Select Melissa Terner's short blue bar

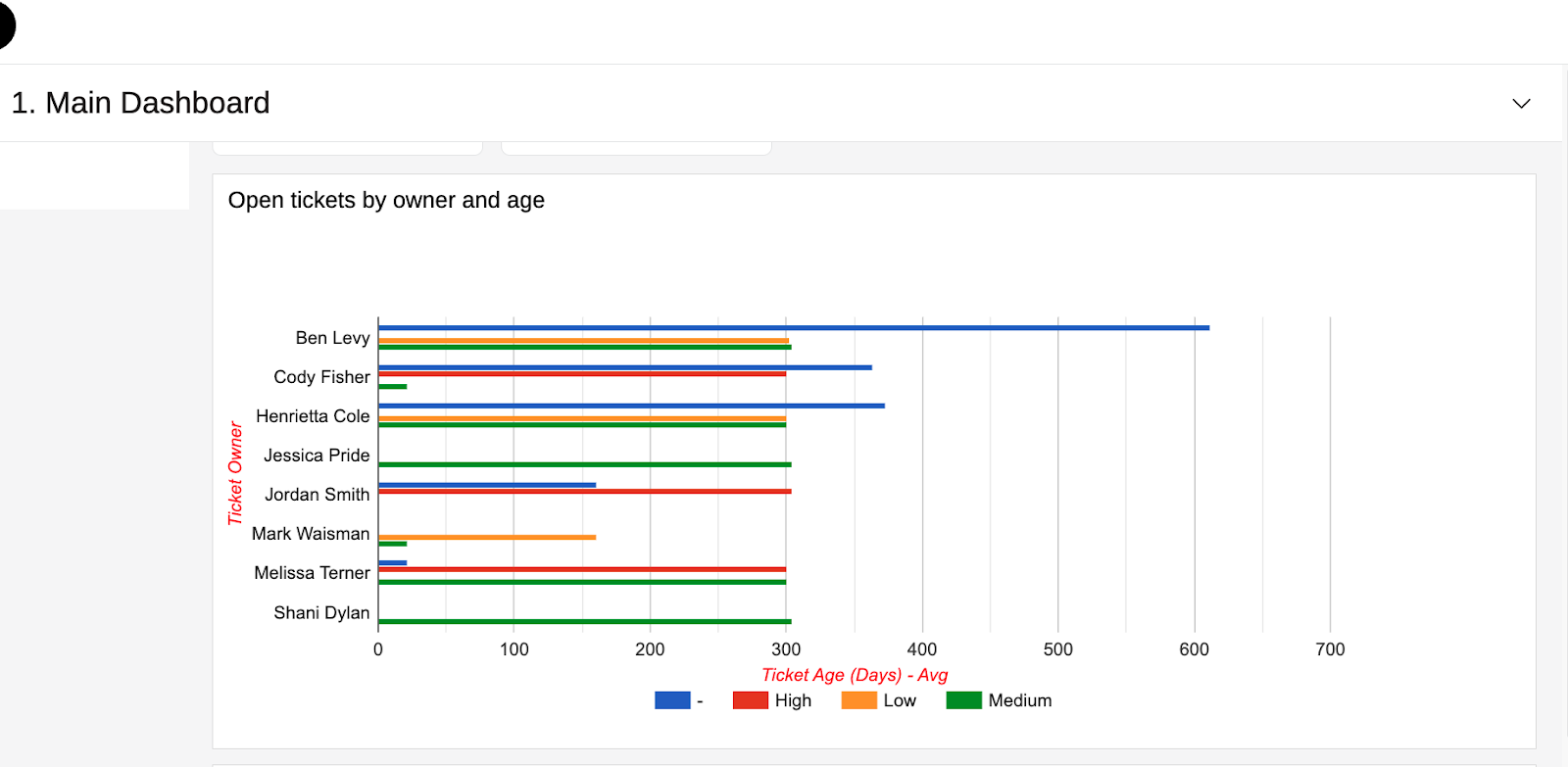tap(393, 563)
